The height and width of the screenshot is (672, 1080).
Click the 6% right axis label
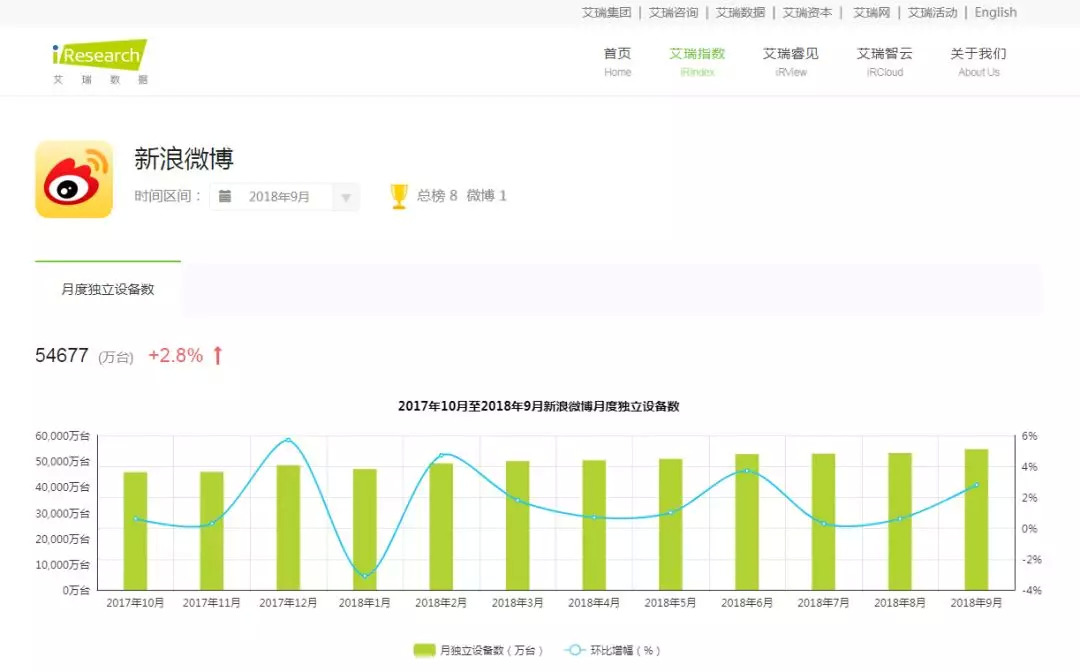[x=1029, y=436]
